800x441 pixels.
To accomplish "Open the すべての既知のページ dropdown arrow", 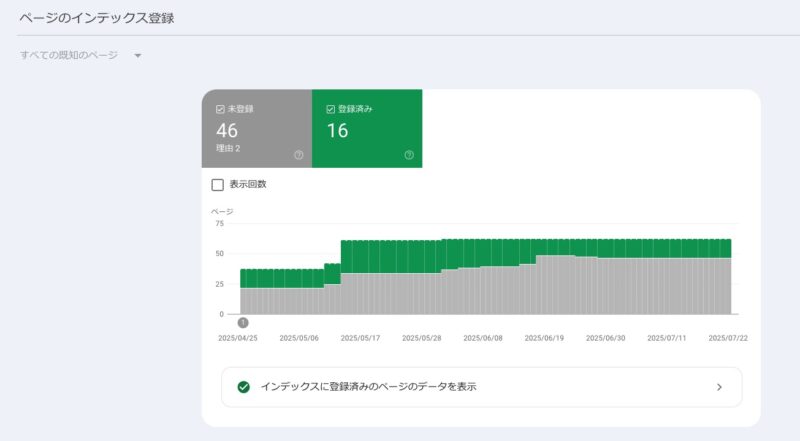I will [x=138, y=56].
